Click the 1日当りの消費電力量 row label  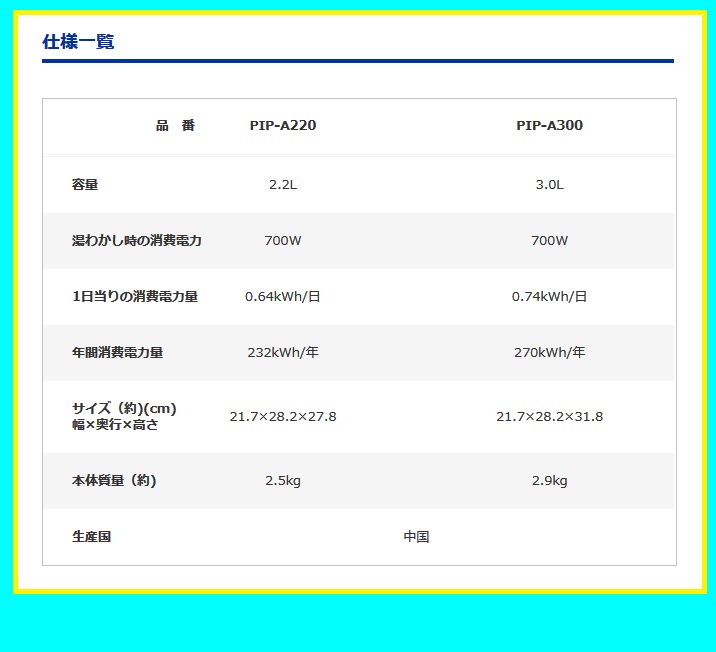click(135, 297)
